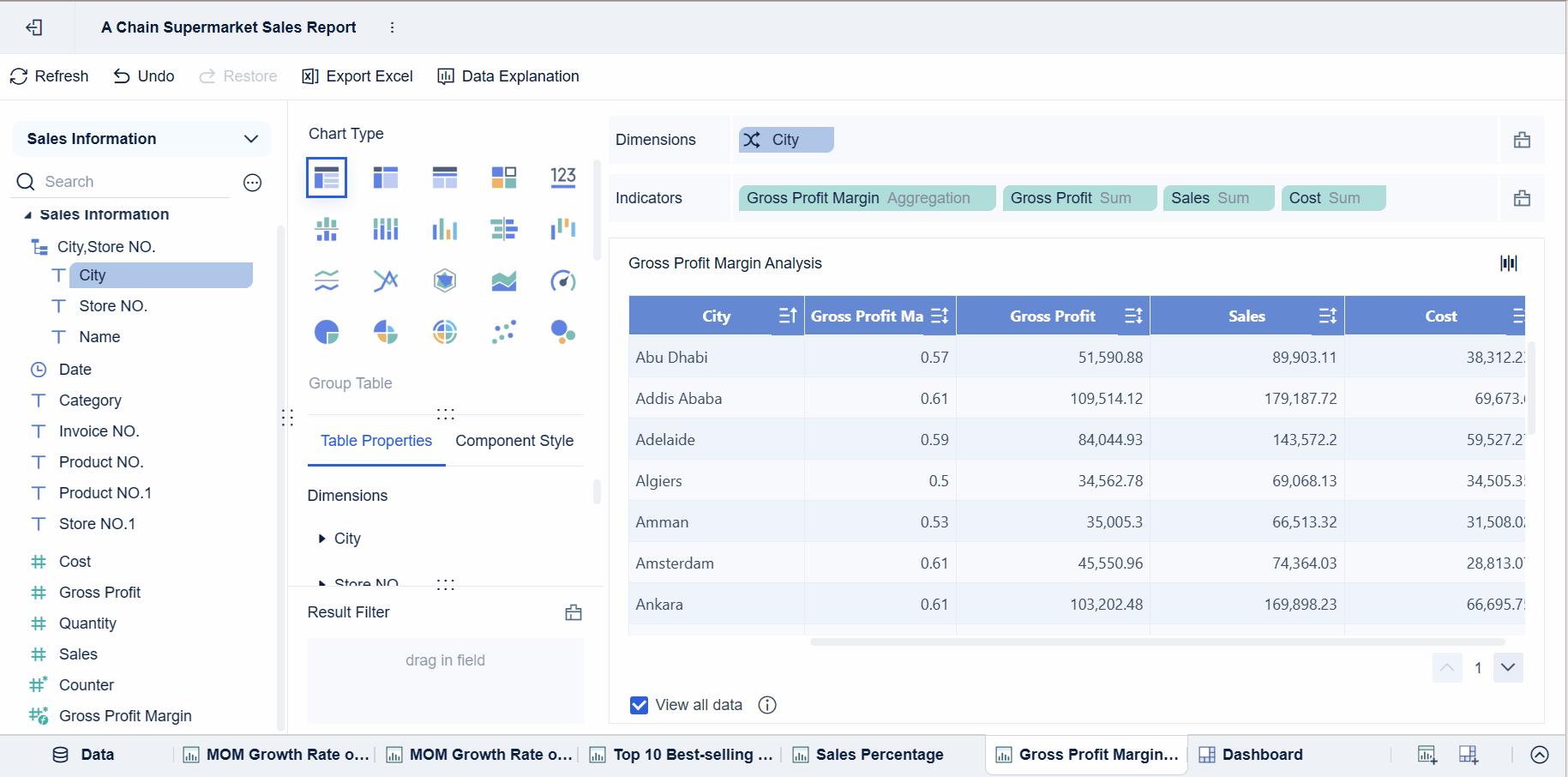Open the info icon next to View all data
Screen dimensions: 1568x777
tap(767, 705)
